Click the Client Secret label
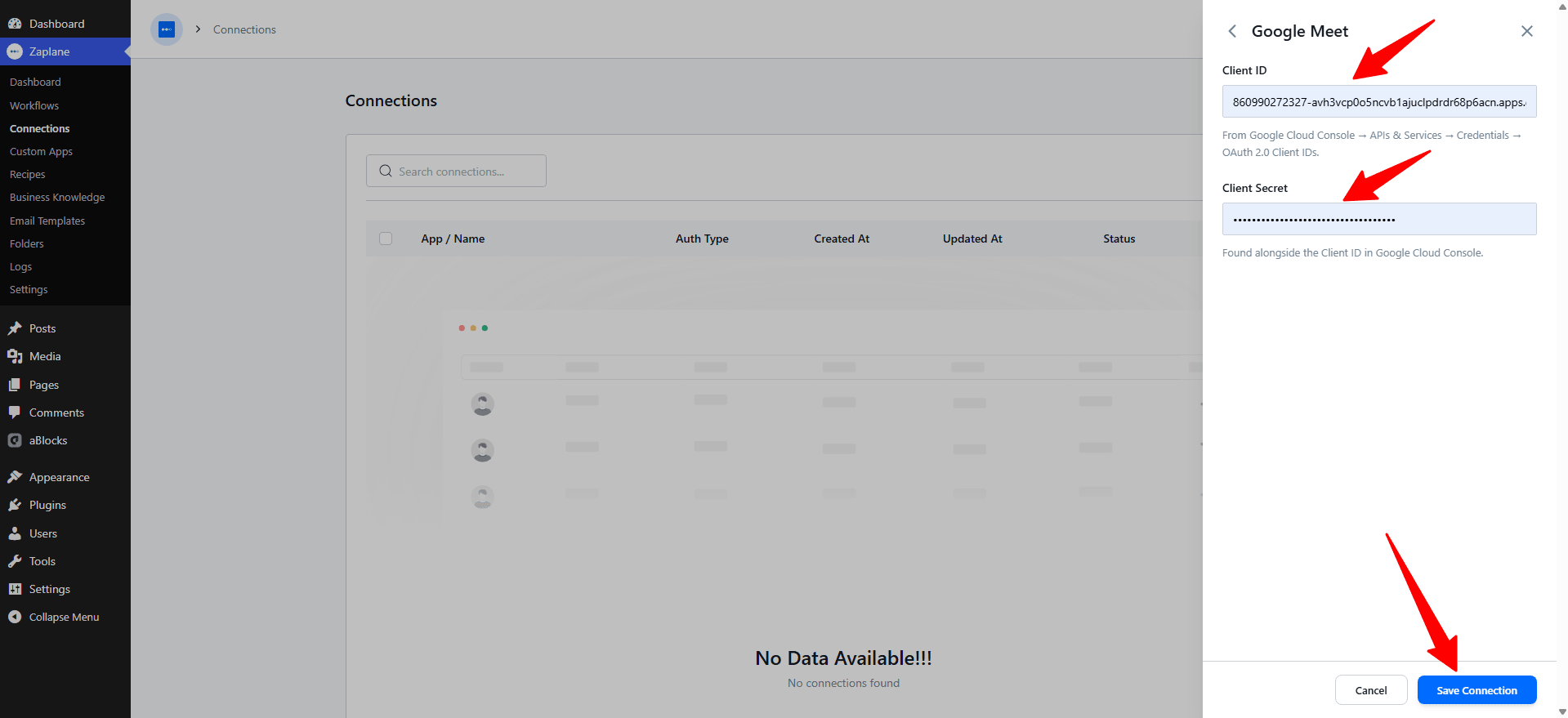The image size is (1568, 718). point(1255,188)
